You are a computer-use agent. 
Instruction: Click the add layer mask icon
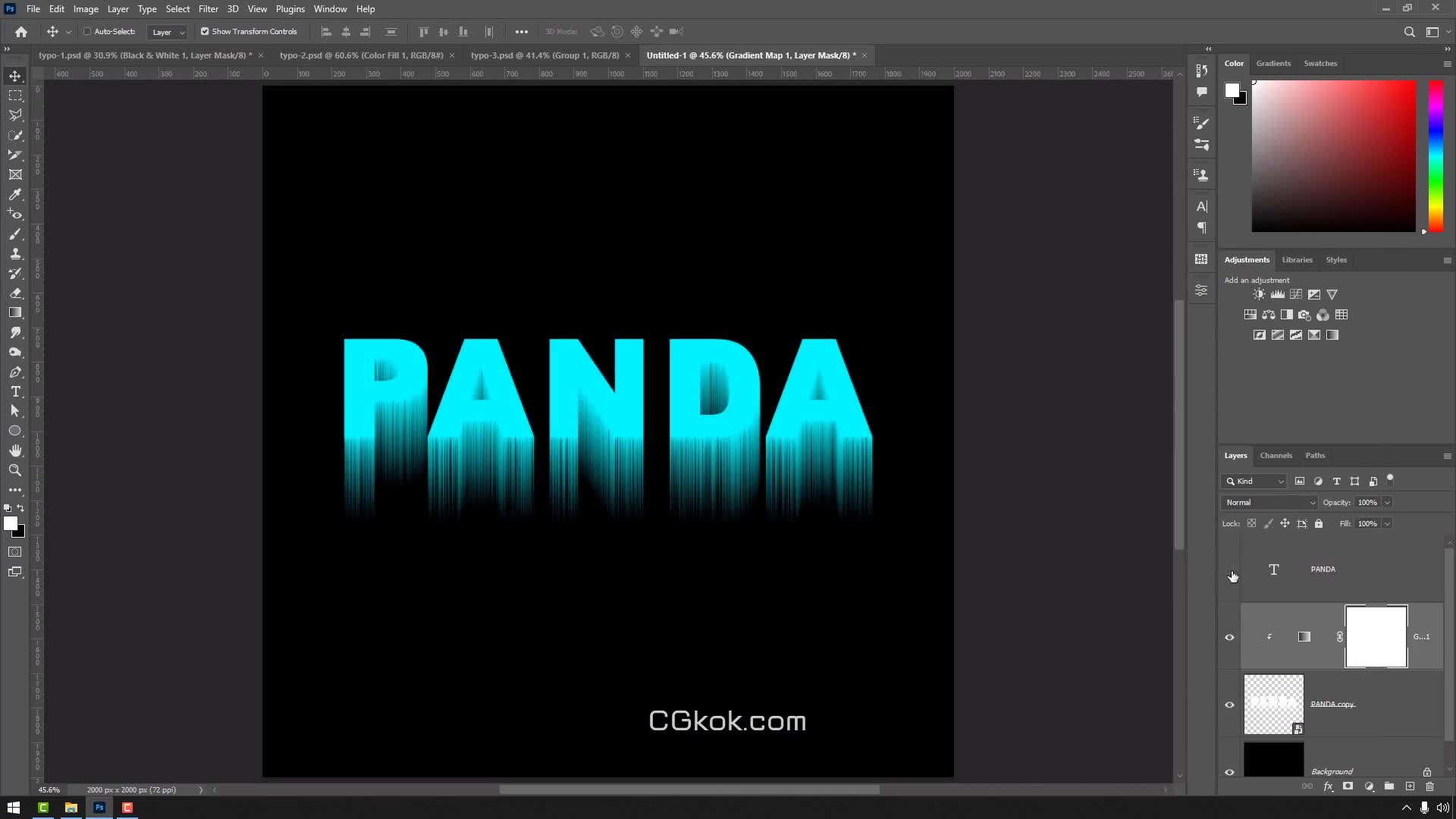click(1348, 786)
